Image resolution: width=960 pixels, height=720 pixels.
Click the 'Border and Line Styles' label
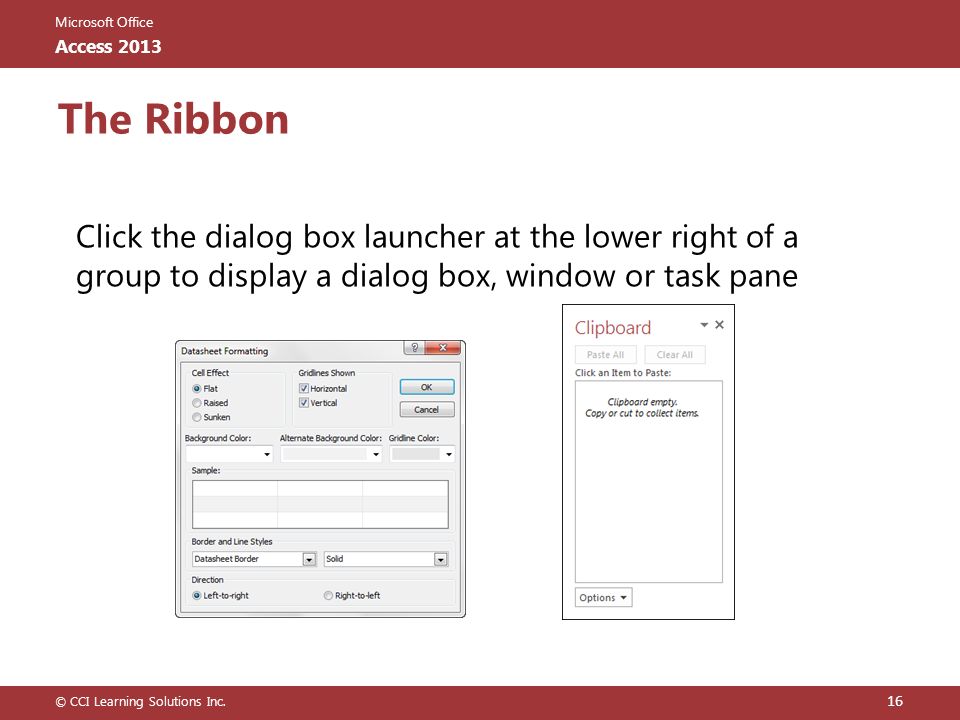point(231,541)
